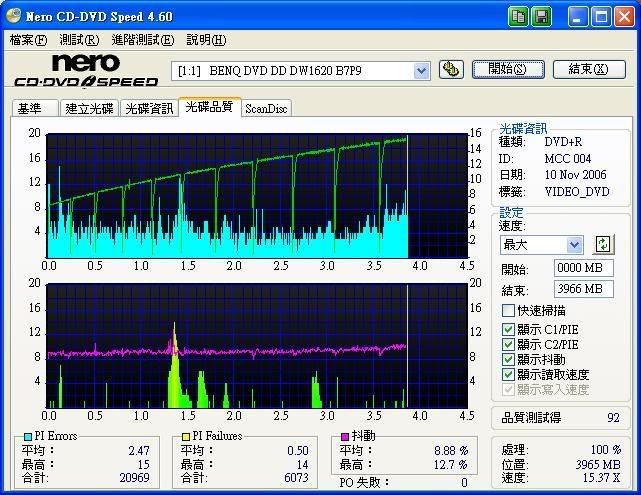Click the disc type value DVD+R

(563, 142)
